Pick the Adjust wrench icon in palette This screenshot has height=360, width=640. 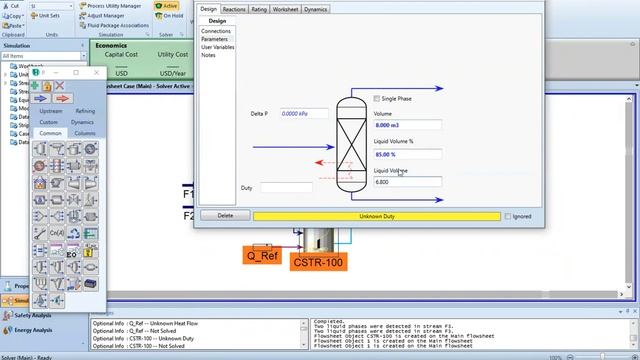pyautogui.click(x=40, y=233)
